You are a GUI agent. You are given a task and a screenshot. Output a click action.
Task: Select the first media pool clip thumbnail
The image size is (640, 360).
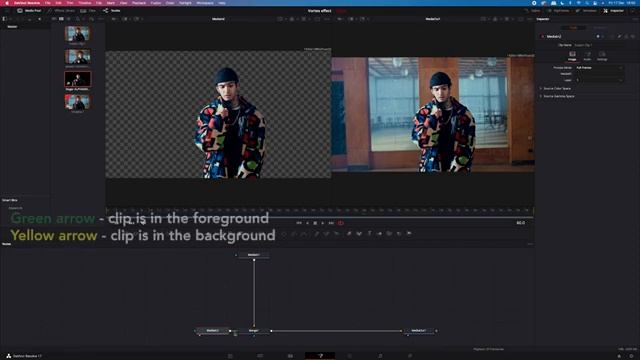77,33
